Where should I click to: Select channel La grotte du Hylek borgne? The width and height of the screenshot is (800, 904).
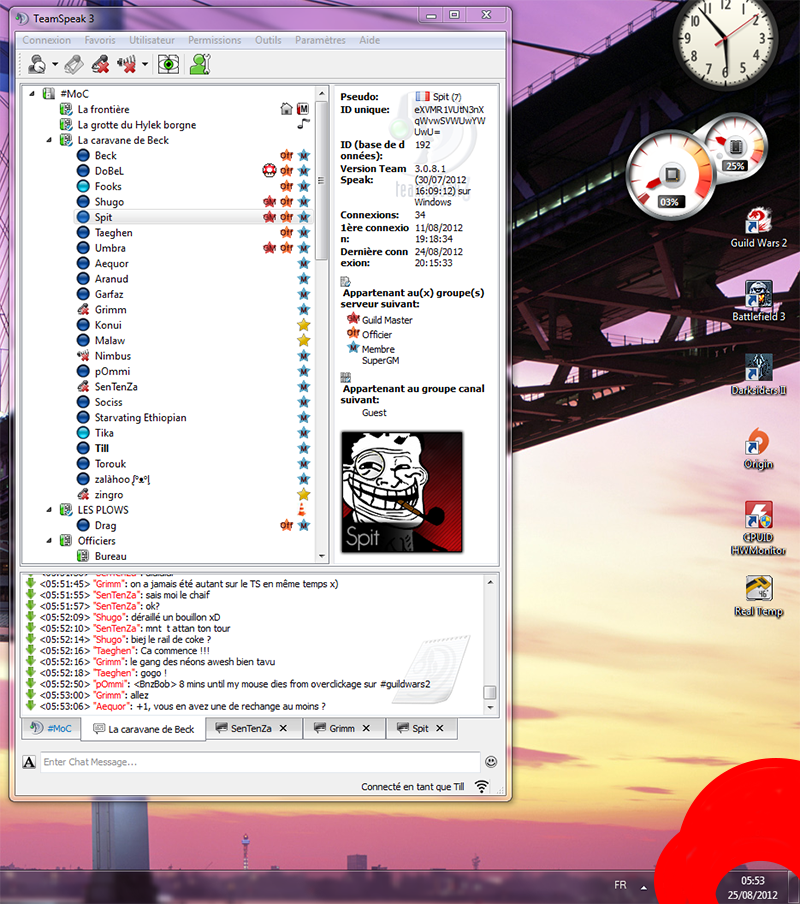[137, 125]
